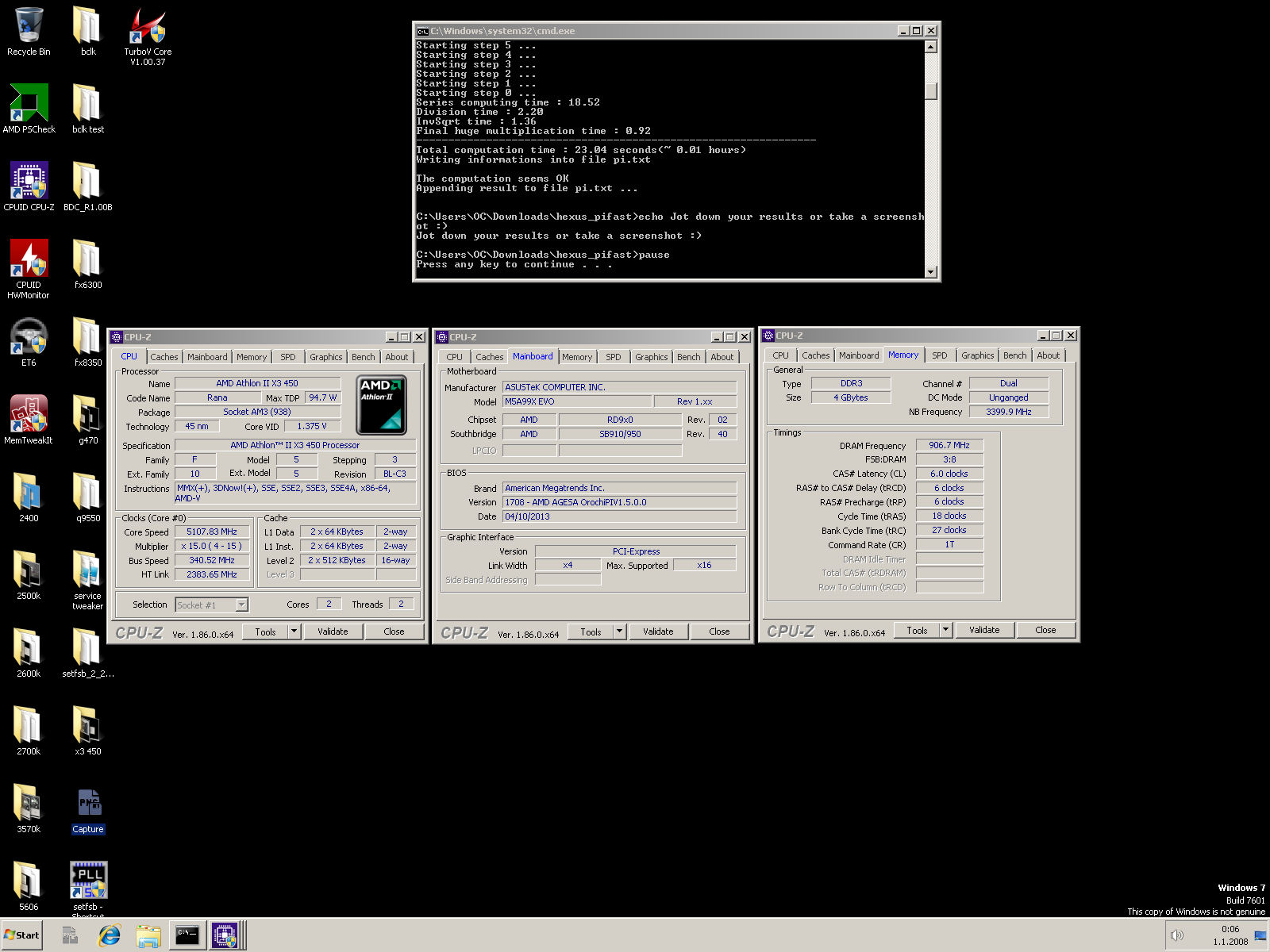Click Validate in the Mainboard window
The height and width of the screenshot is (952, 1270).
point(658,631)
